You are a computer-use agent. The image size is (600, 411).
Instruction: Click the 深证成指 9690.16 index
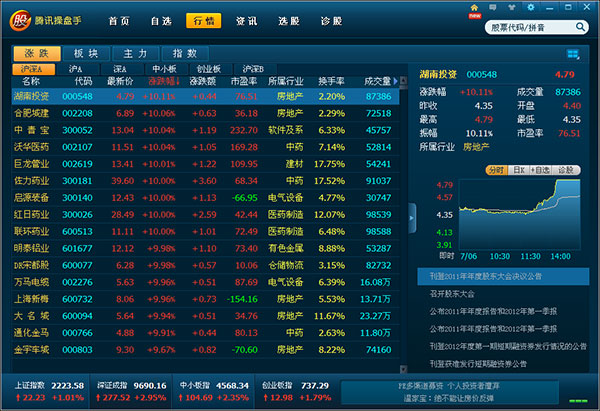click(131, 391)
